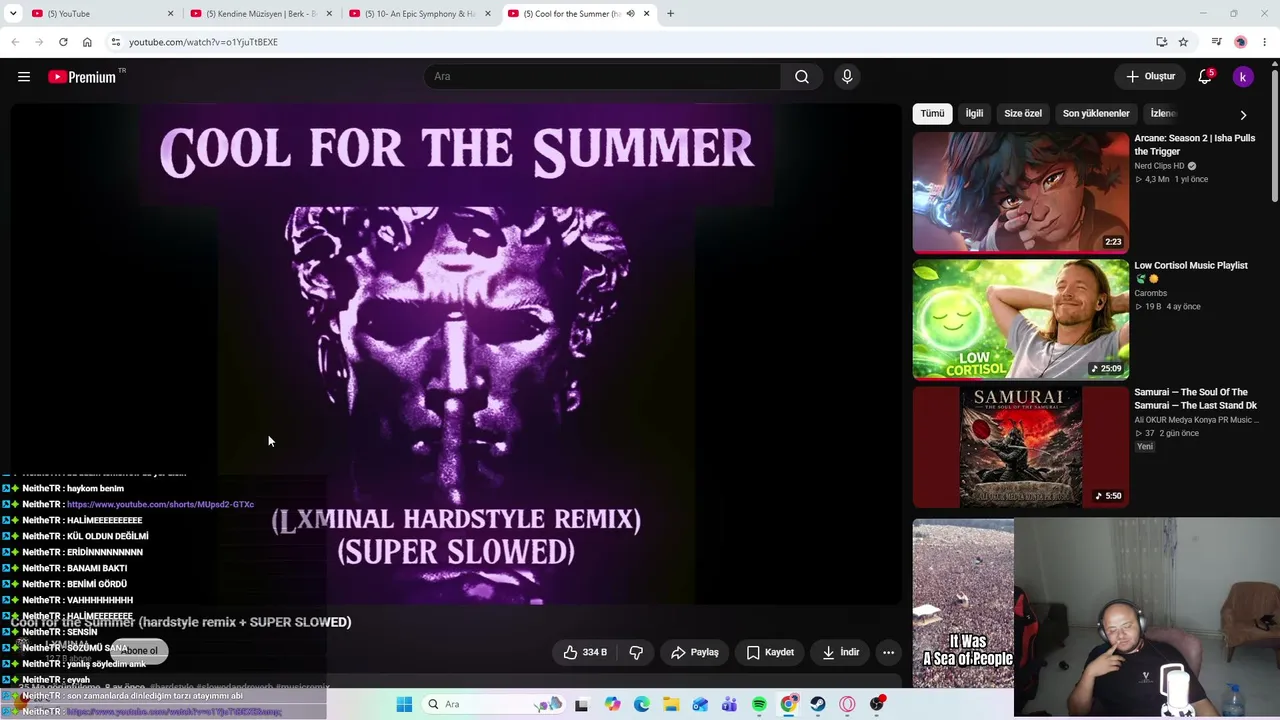Viewport: 1280px width, 720px height.
Task: Click the İndir download button
Action: tap(840, 652)
